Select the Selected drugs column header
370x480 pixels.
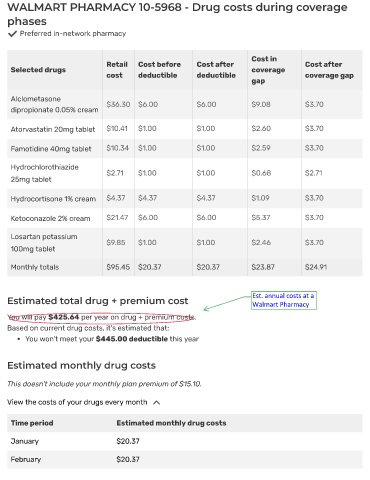point(38,70)
